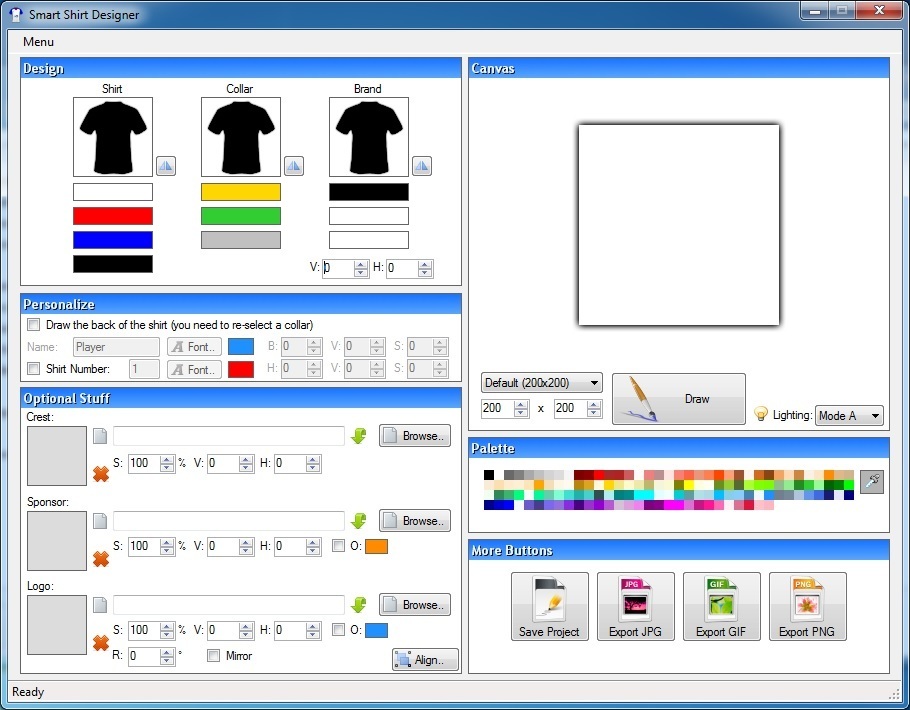910x710 pixels.
Task: Browse for a Crest image
Action: coord(415,436)
